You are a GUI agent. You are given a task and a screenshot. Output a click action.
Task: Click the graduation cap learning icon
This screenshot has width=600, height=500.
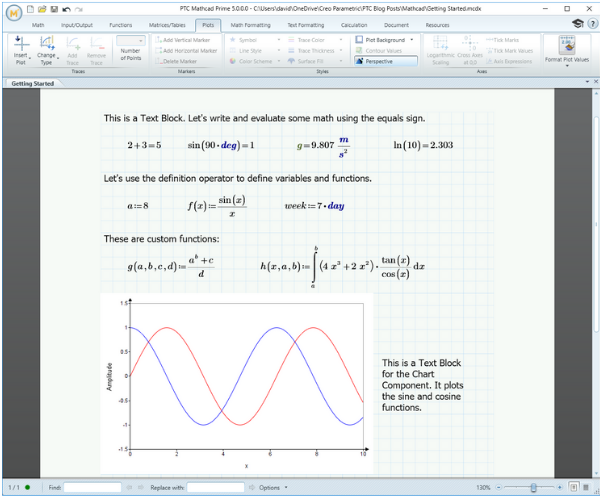(x=577, y=23)
